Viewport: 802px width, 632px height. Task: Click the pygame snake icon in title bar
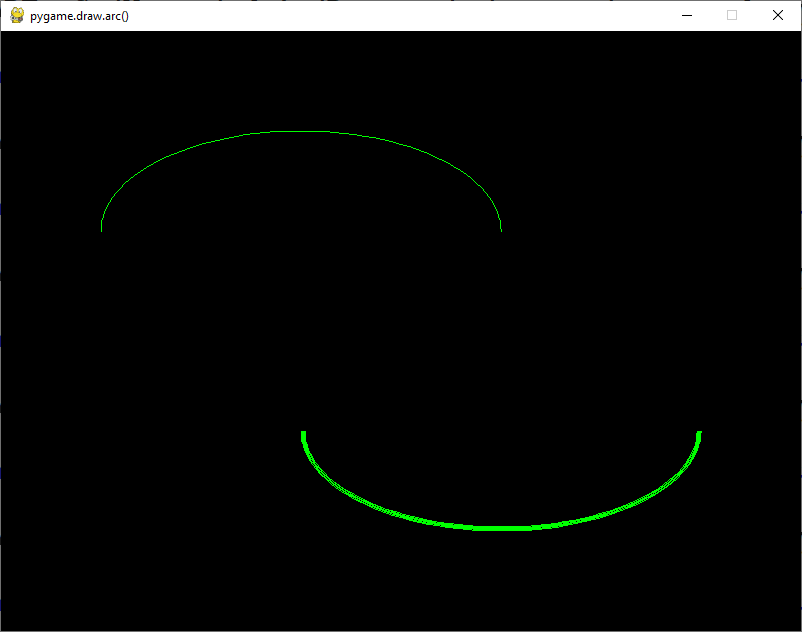click(x=17, y=16)
